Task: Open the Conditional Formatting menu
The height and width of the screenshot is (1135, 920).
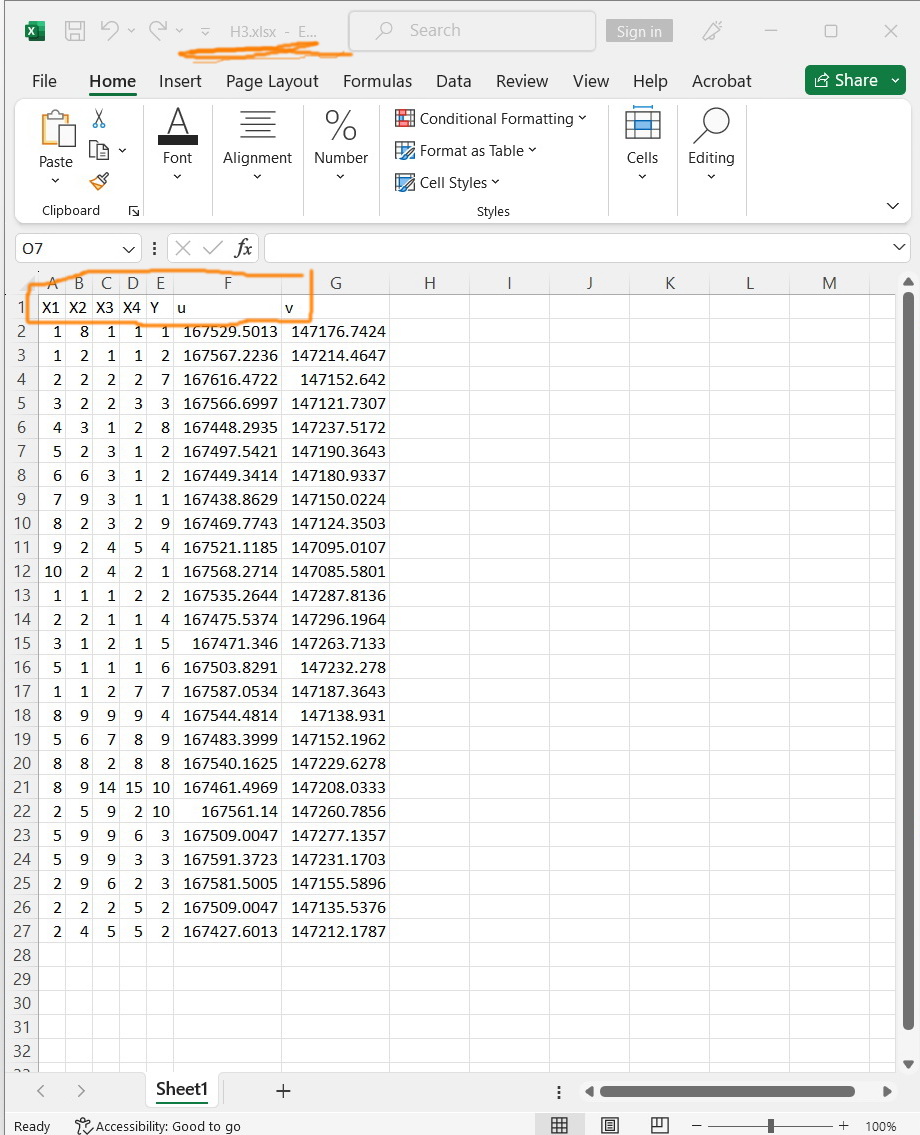Action: click(491, 118)
